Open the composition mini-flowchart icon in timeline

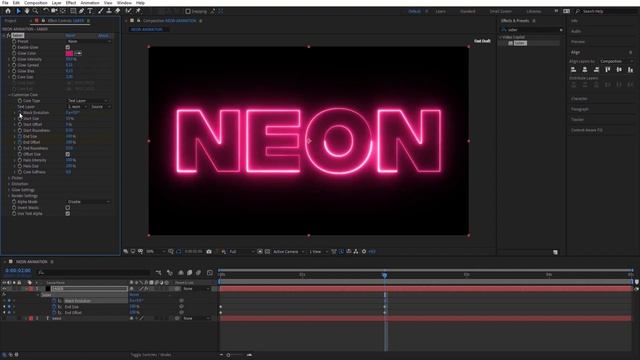(x=158, y=272)
